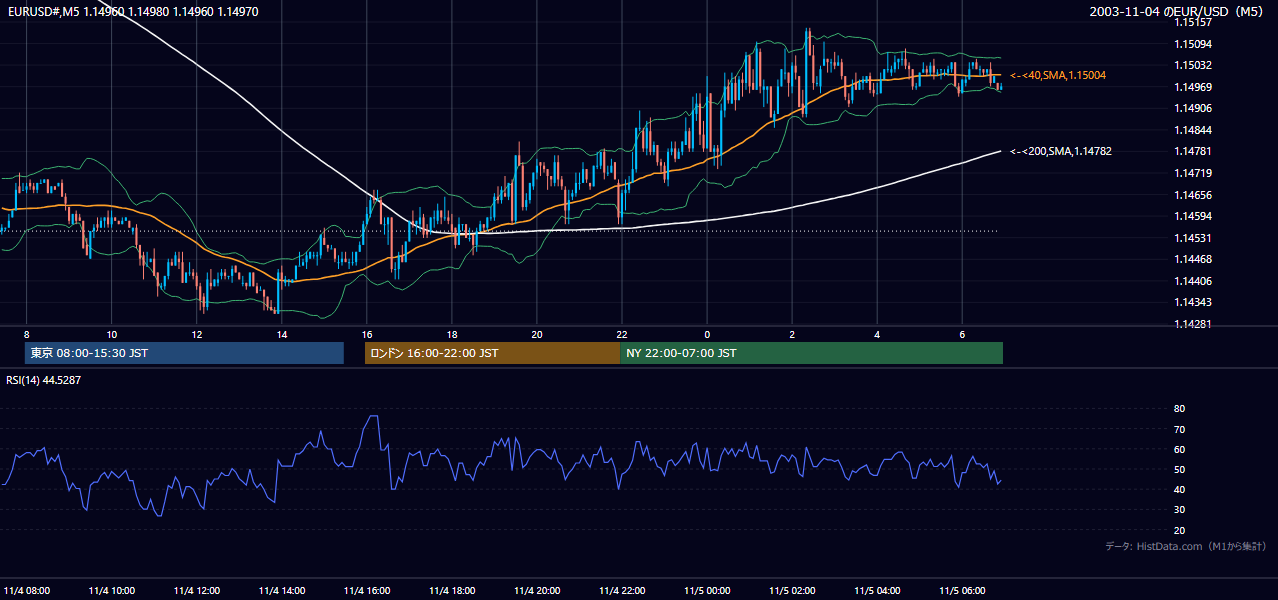
Task: Click the bottom time label 11/5 00:00
Action: (707, 590)
